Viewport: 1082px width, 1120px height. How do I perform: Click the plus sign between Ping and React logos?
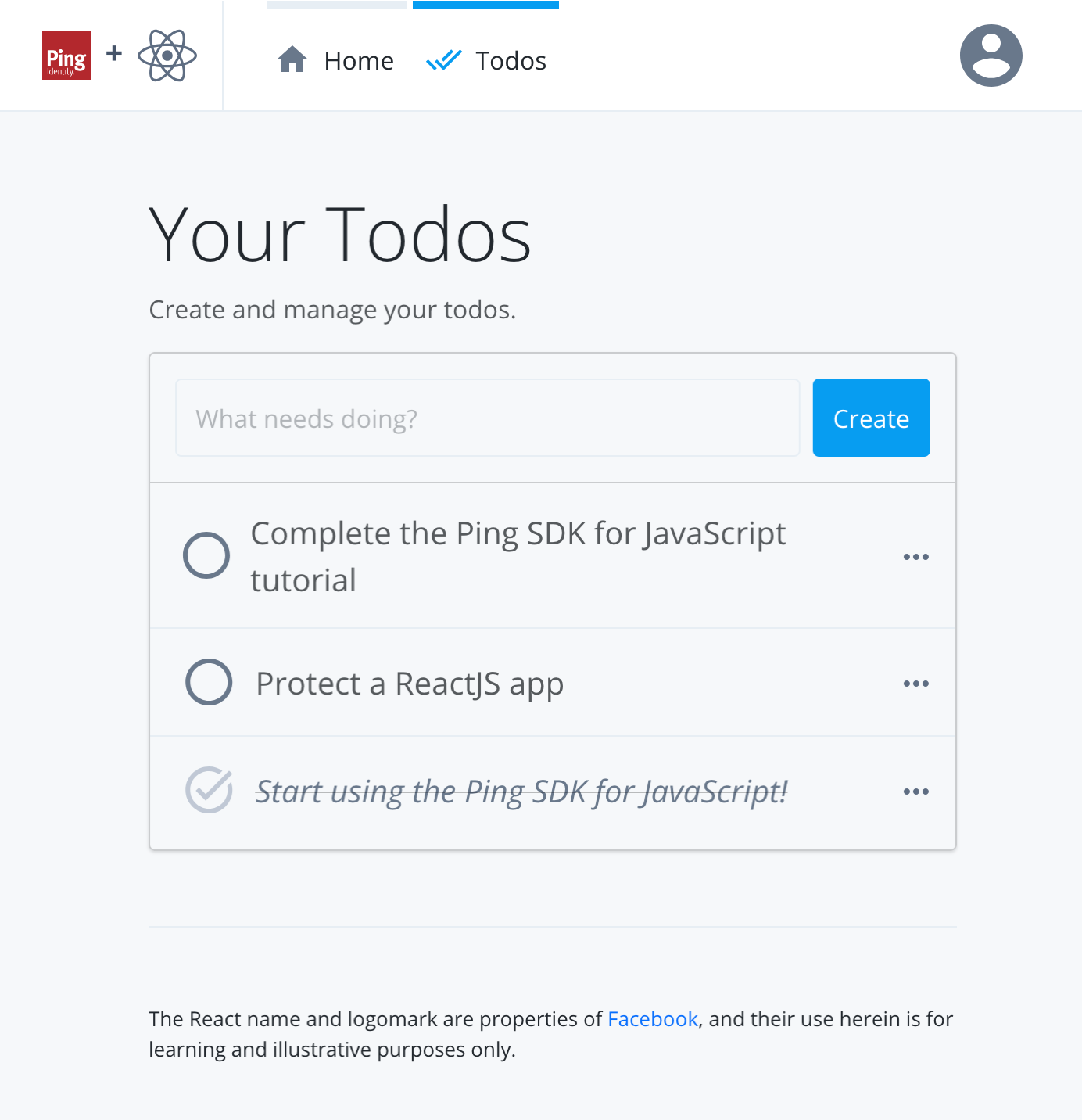(x=114, y=55)
